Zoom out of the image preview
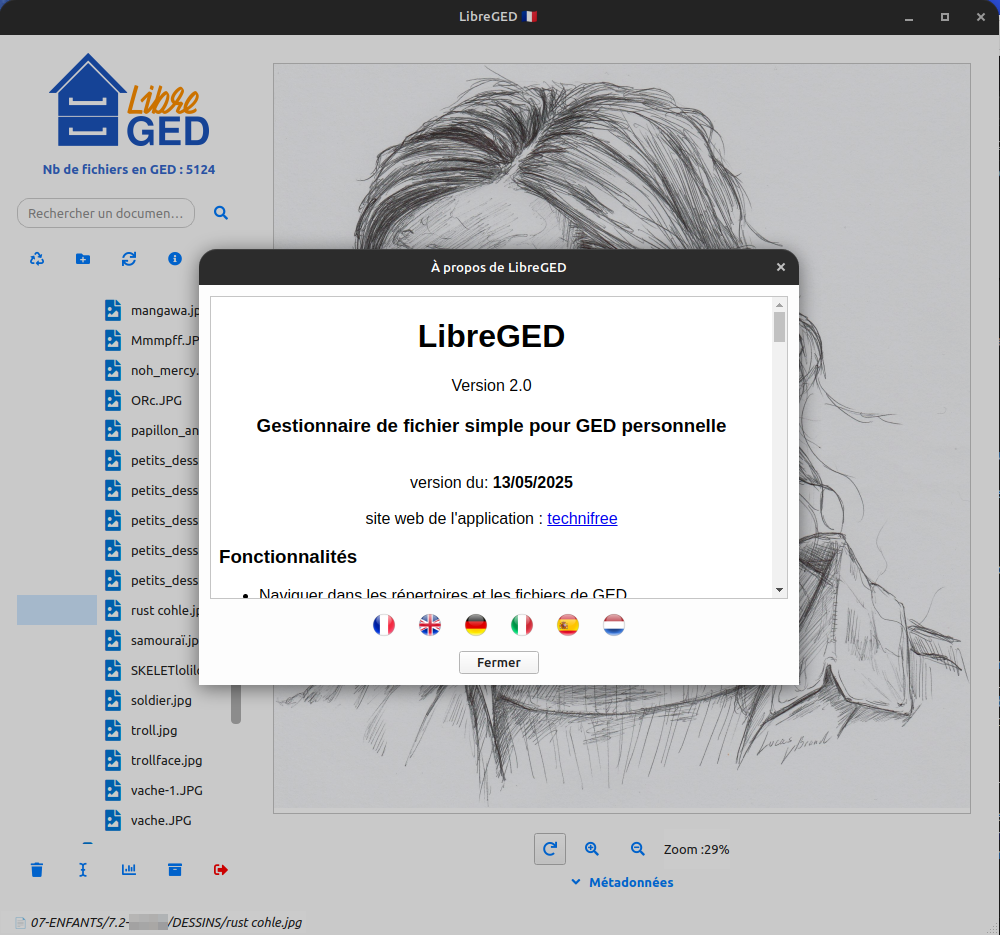Screen dimensions: 1000x935 pos(638,849)
